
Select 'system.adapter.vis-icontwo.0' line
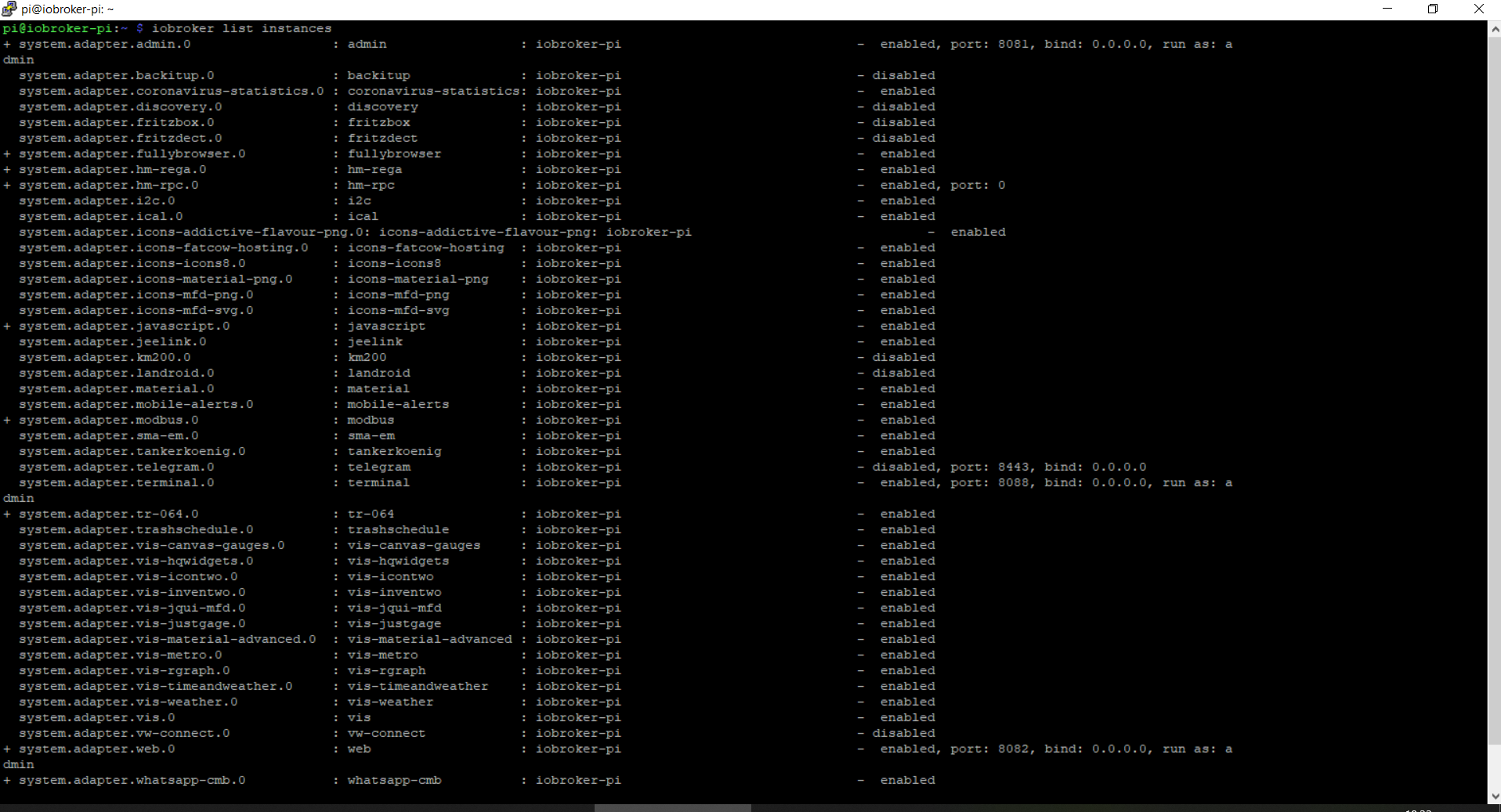click(128, 577)
